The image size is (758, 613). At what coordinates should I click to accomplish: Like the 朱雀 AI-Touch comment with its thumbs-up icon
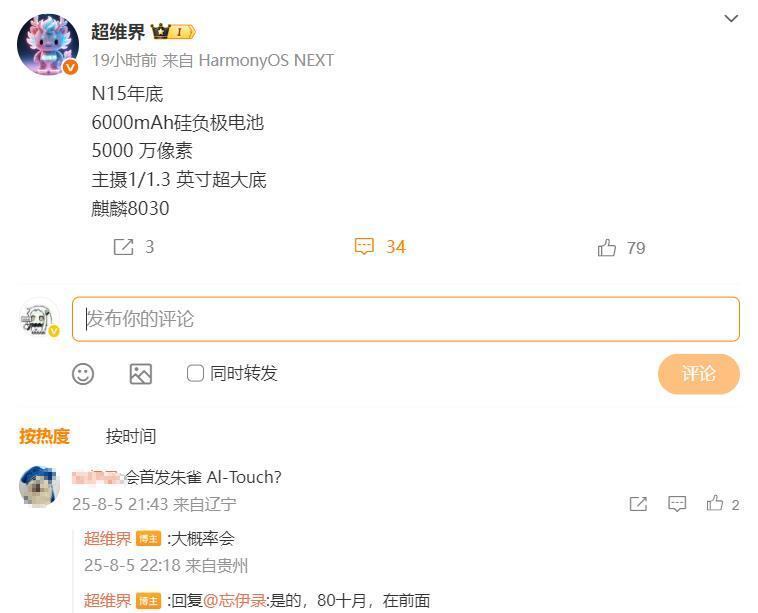coord(714,504)
